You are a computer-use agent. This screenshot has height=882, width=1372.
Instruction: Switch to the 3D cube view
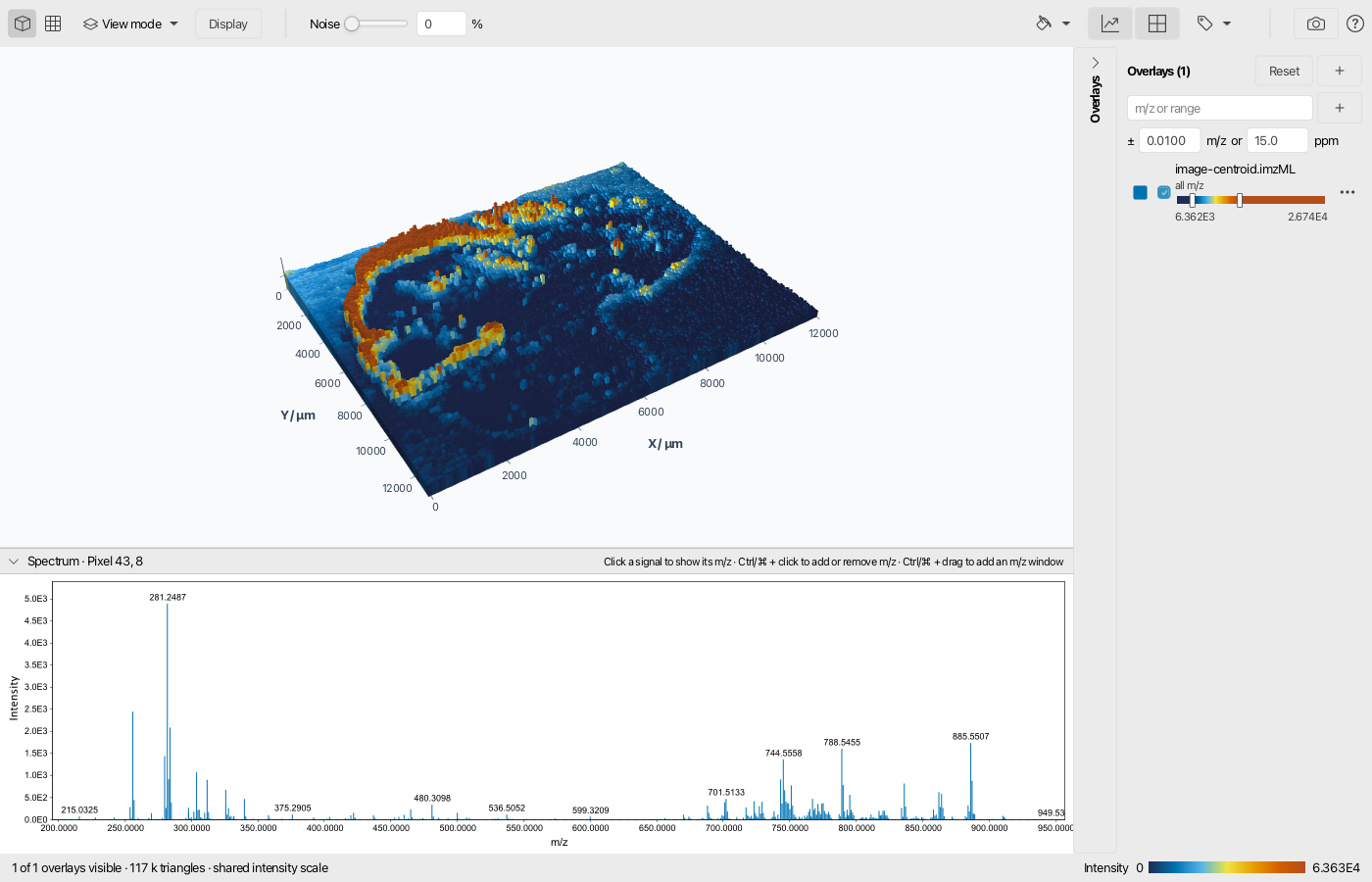(x=23, y=24)
